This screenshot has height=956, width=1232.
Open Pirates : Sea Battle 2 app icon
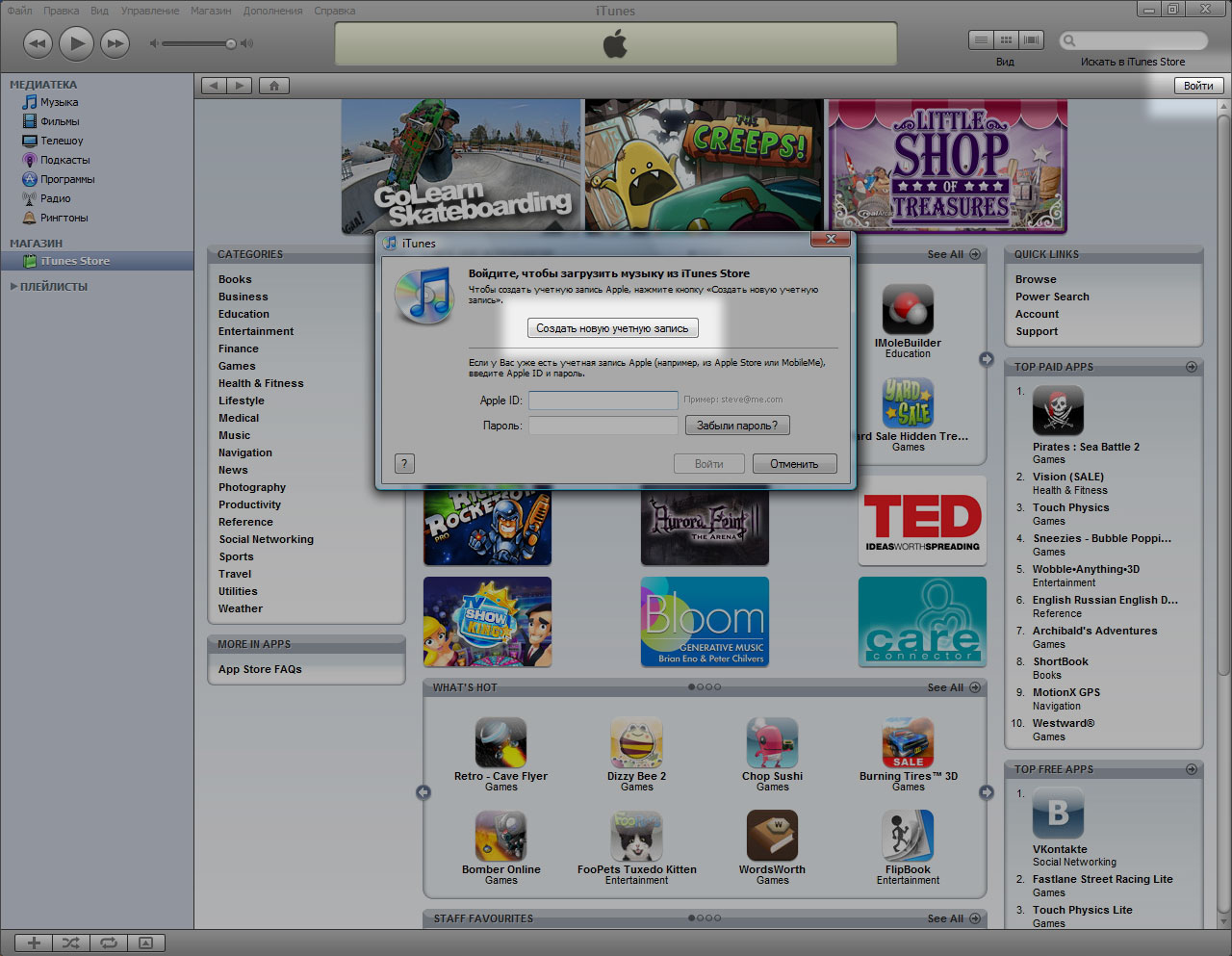[x=1058, y=411]
